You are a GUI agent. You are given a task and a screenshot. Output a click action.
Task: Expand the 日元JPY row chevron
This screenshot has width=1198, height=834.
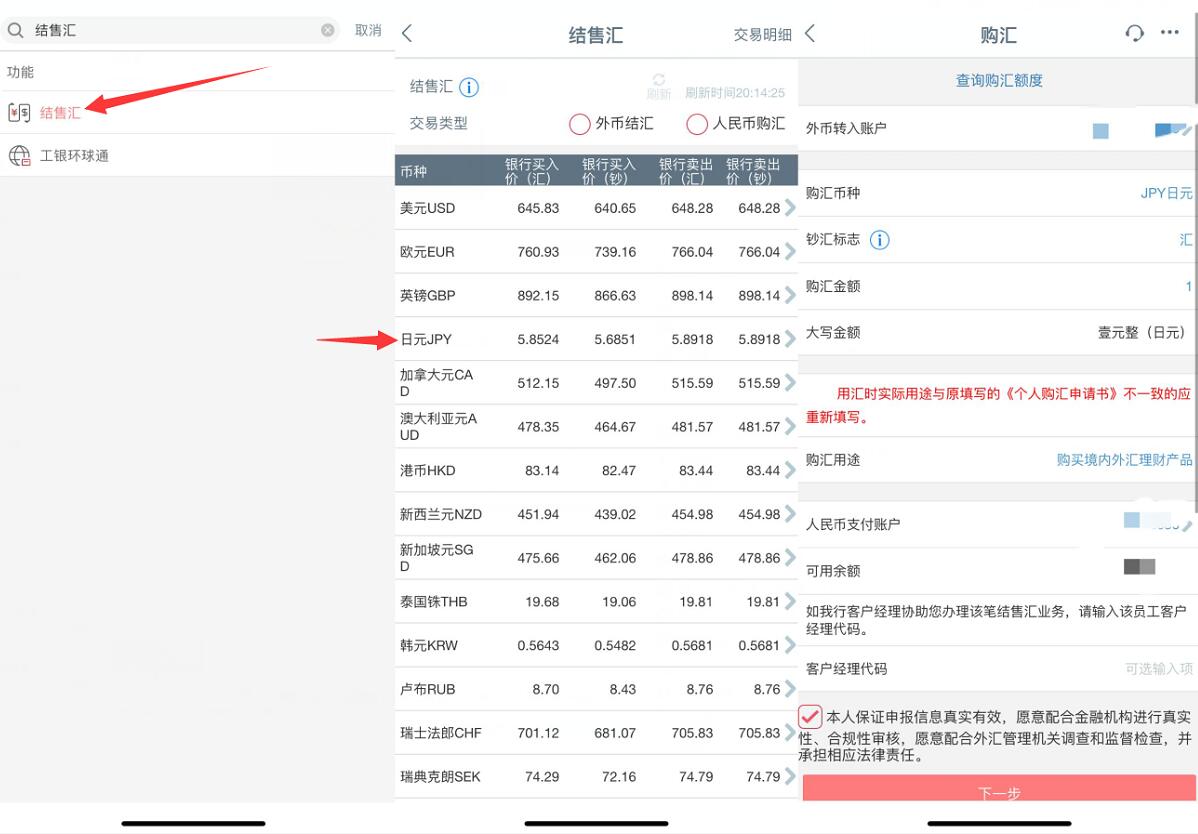click(x=789, y=339)
